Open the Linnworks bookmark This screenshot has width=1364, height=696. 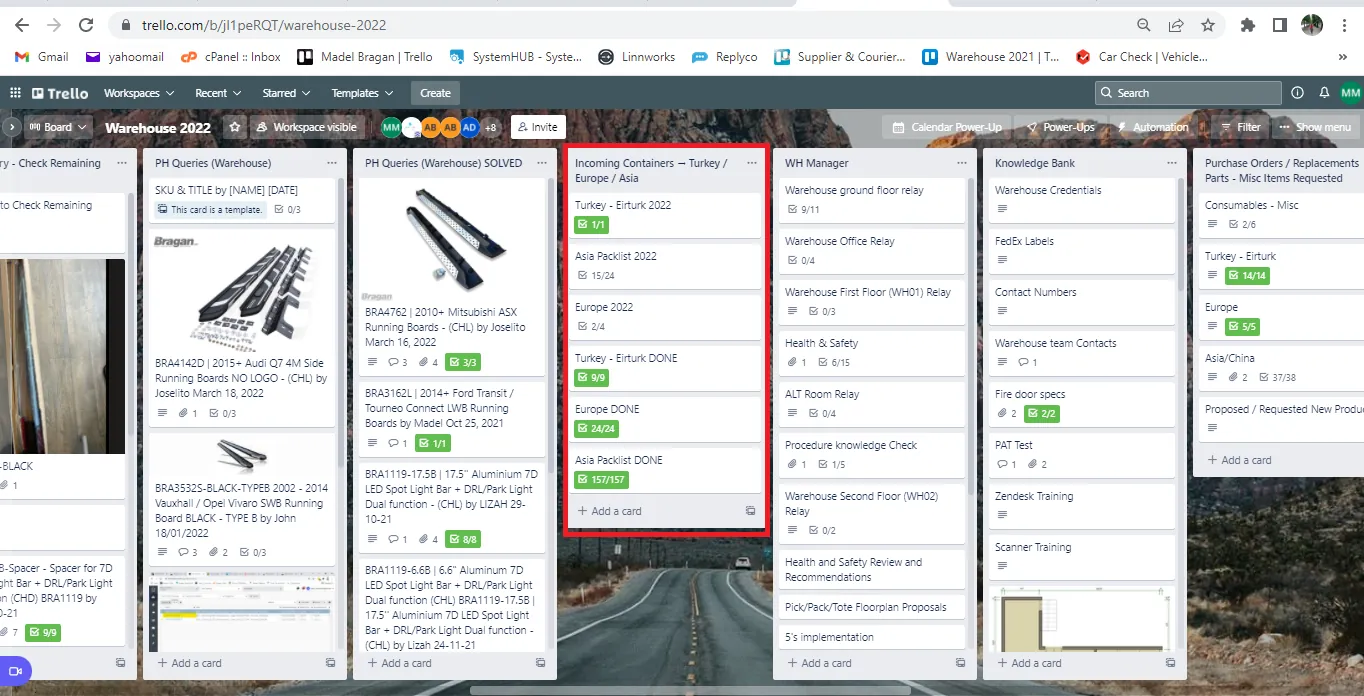(x=636, y=57)
